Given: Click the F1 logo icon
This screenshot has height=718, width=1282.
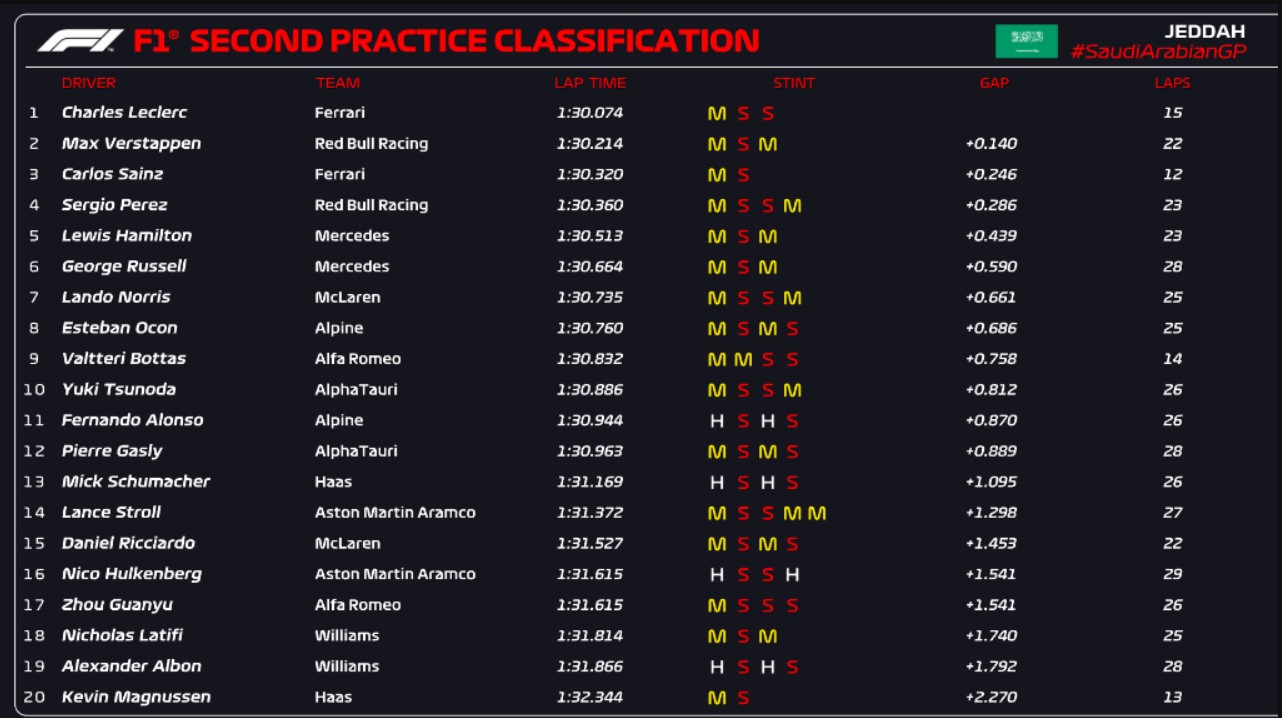Looking at the screenshot, I should [x=80, y=40].
